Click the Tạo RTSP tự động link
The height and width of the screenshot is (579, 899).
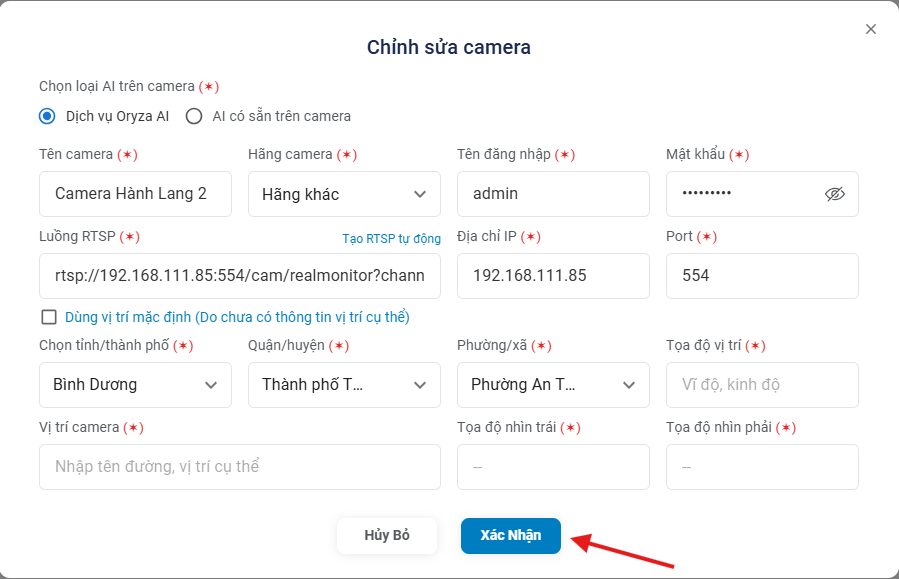pyautogui.click(x=392, y=238)
